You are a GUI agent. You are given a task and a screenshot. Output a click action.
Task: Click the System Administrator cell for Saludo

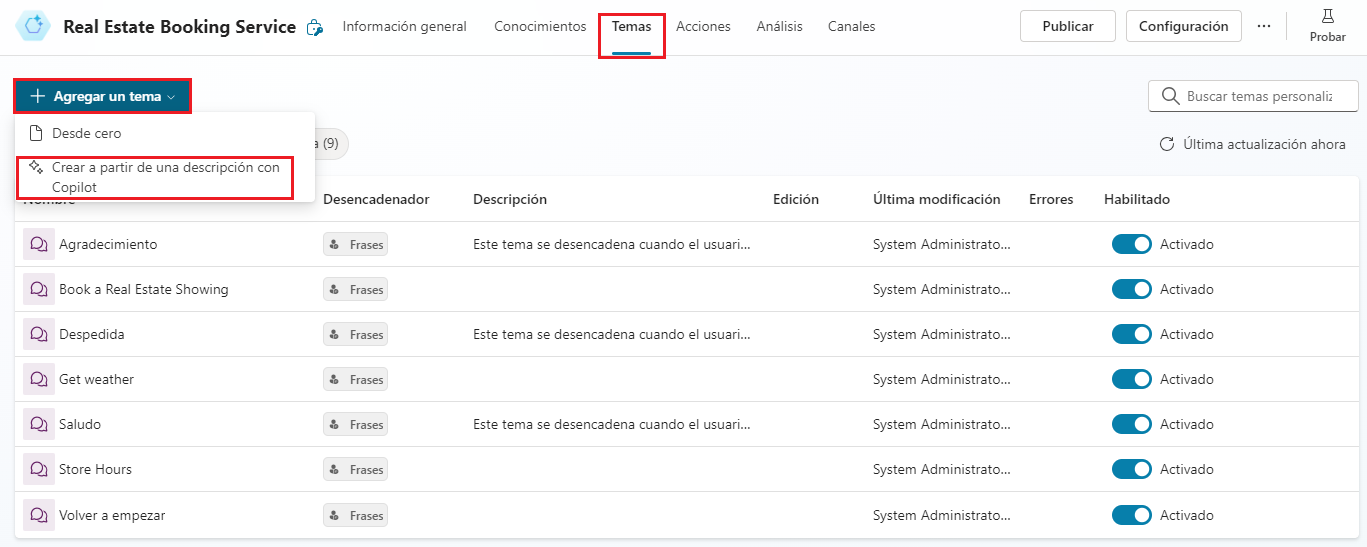click(942, 424)
